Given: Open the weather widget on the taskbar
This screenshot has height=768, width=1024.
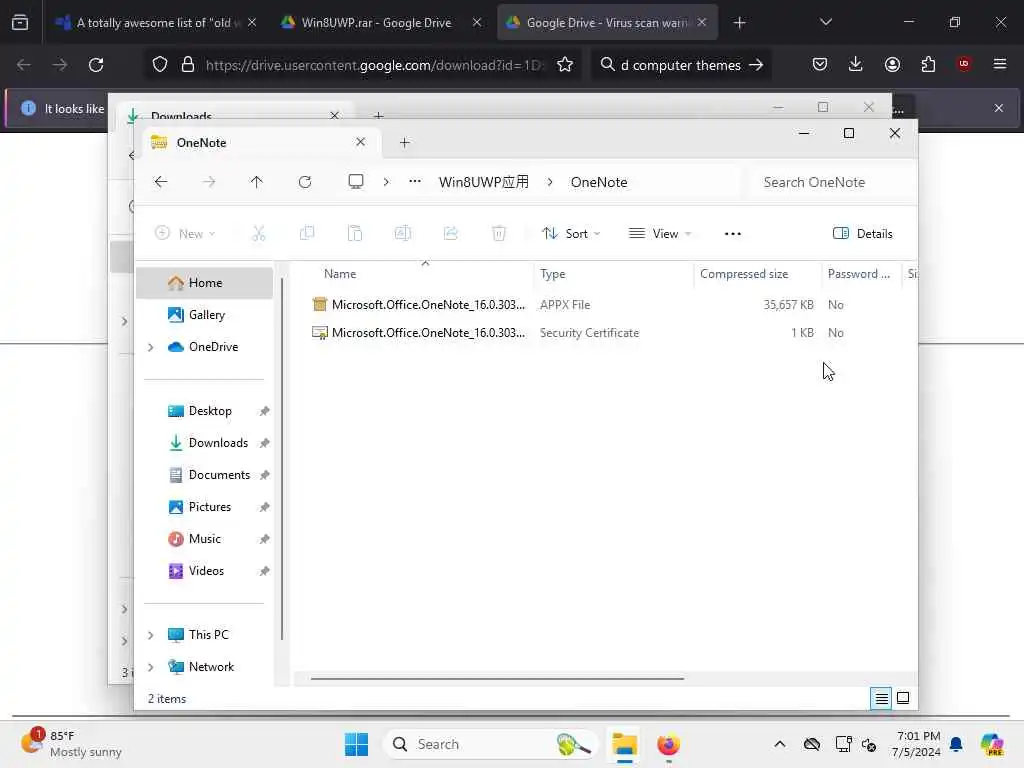Looking at the screenshot, I should 71,744.
